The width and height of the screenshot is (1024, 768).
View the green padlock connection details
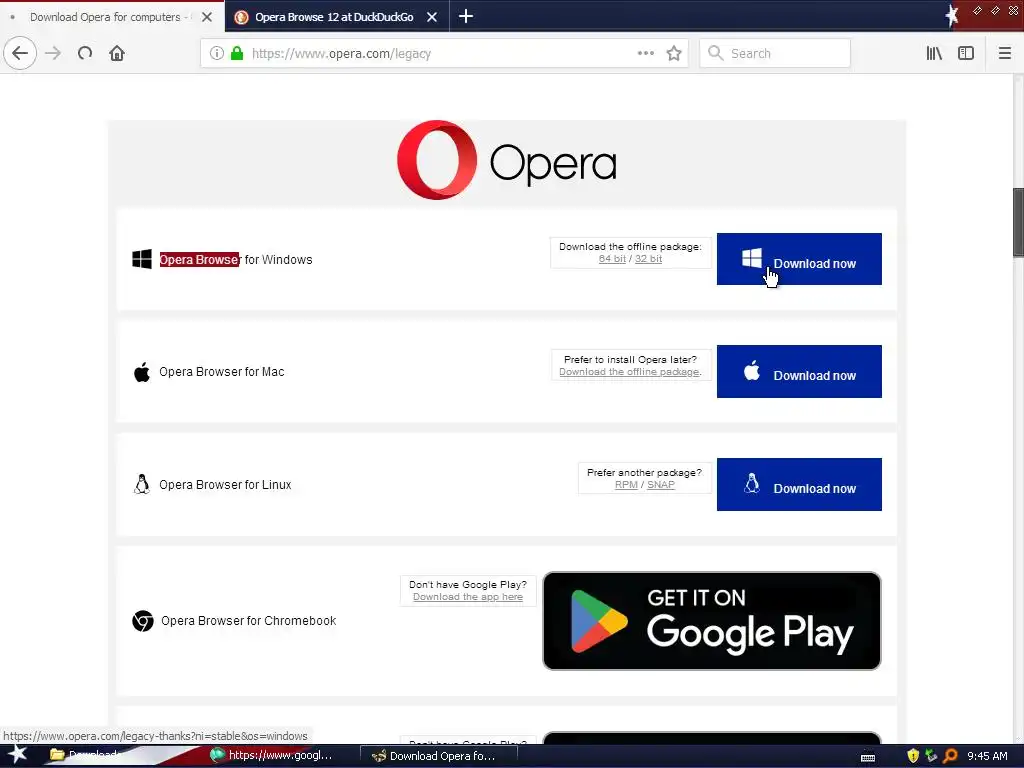[x=237, y=53]
